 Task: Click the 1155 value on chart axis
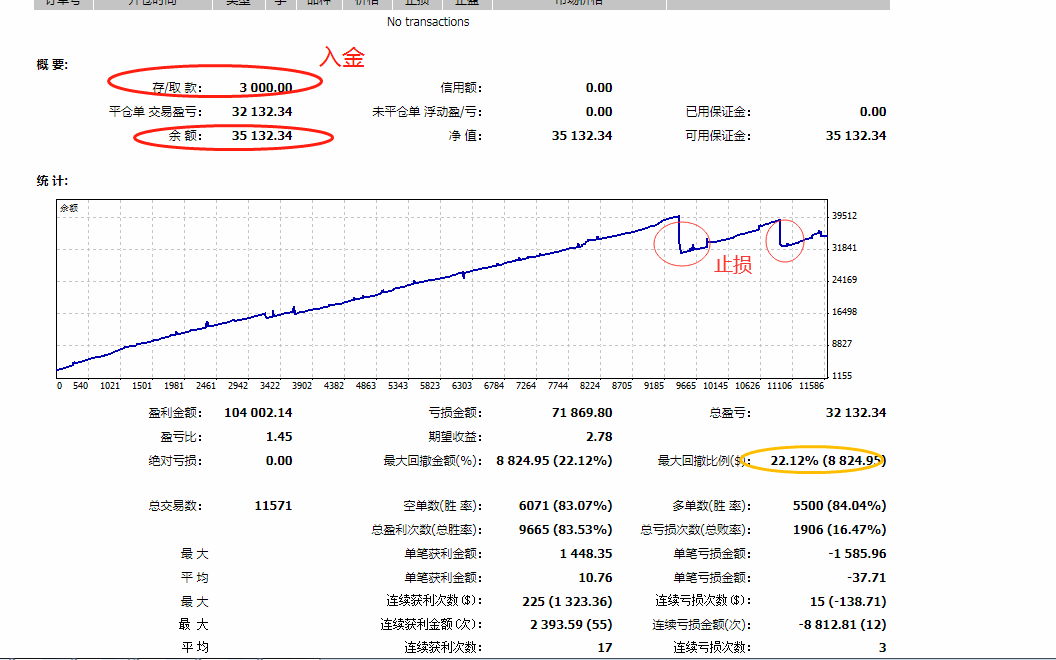(842, 376)
